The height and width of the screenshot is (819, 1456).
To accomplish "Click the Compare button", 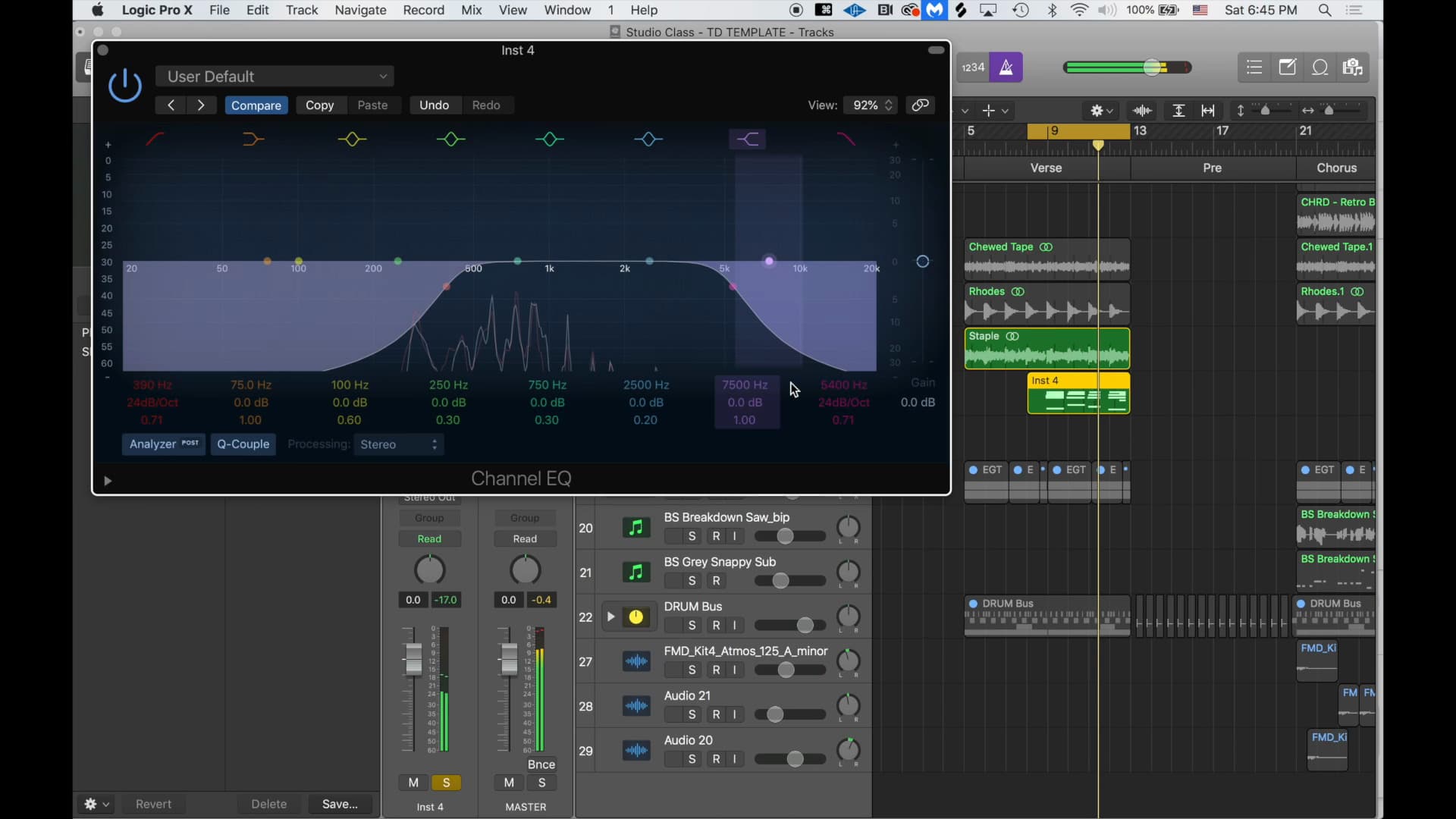I will click(256, 105).
